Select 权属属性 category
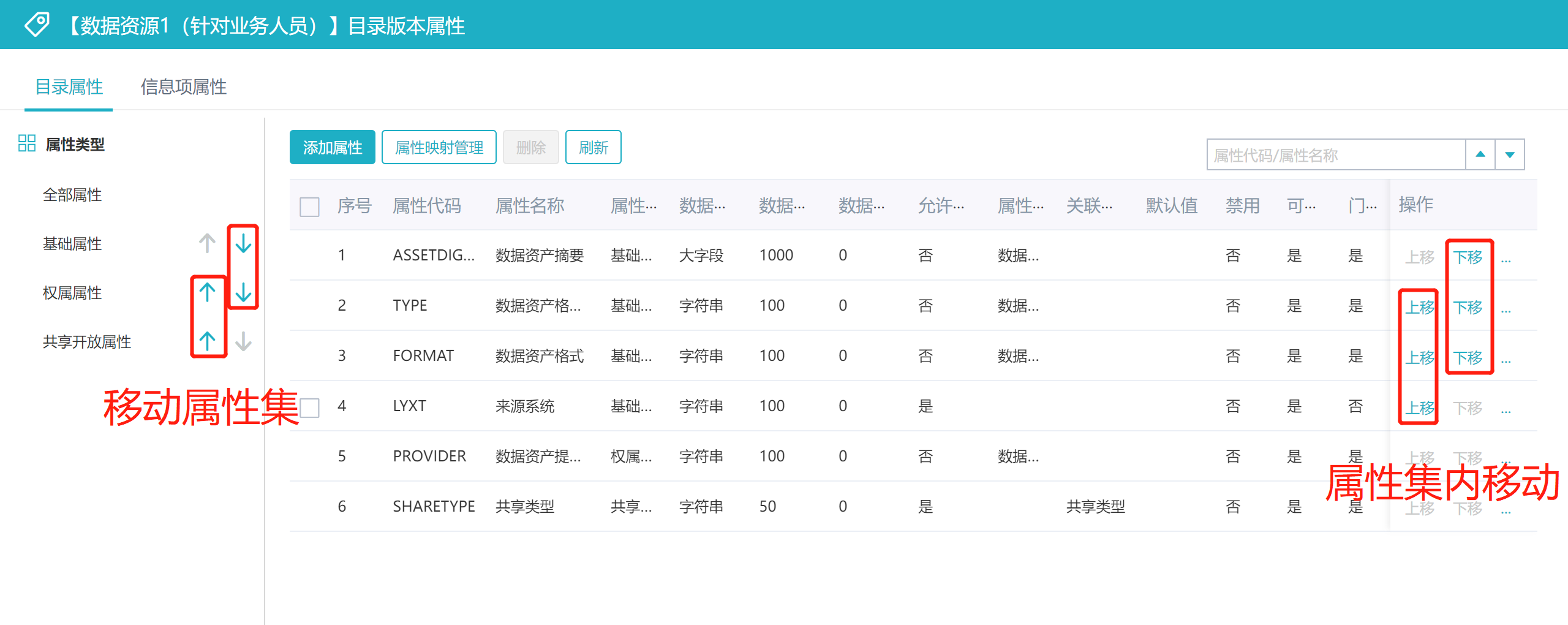The width and height of the screenshot is (1568, 625). (72, 293)
